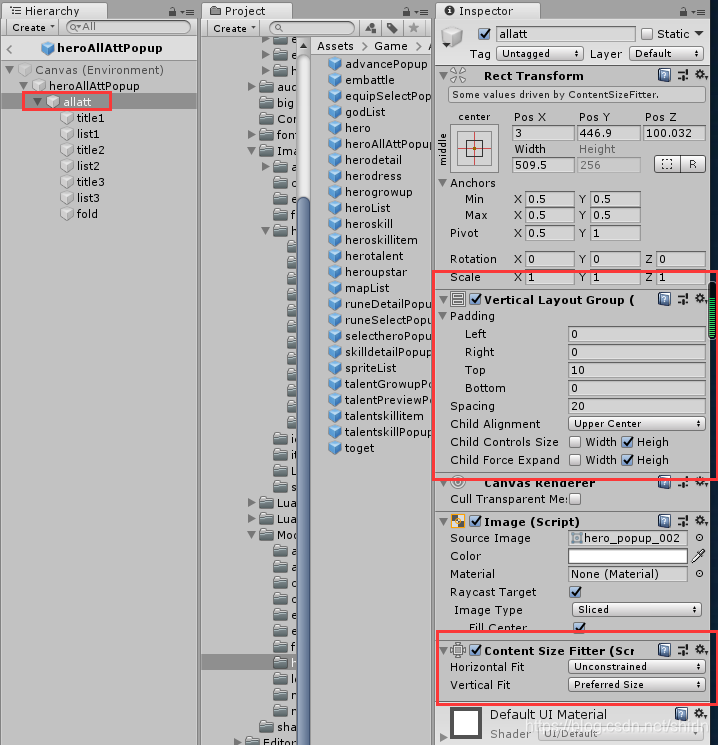Uncheck Child Controls Size Height
The image size is (718, 745).
(x=627, y=442)
